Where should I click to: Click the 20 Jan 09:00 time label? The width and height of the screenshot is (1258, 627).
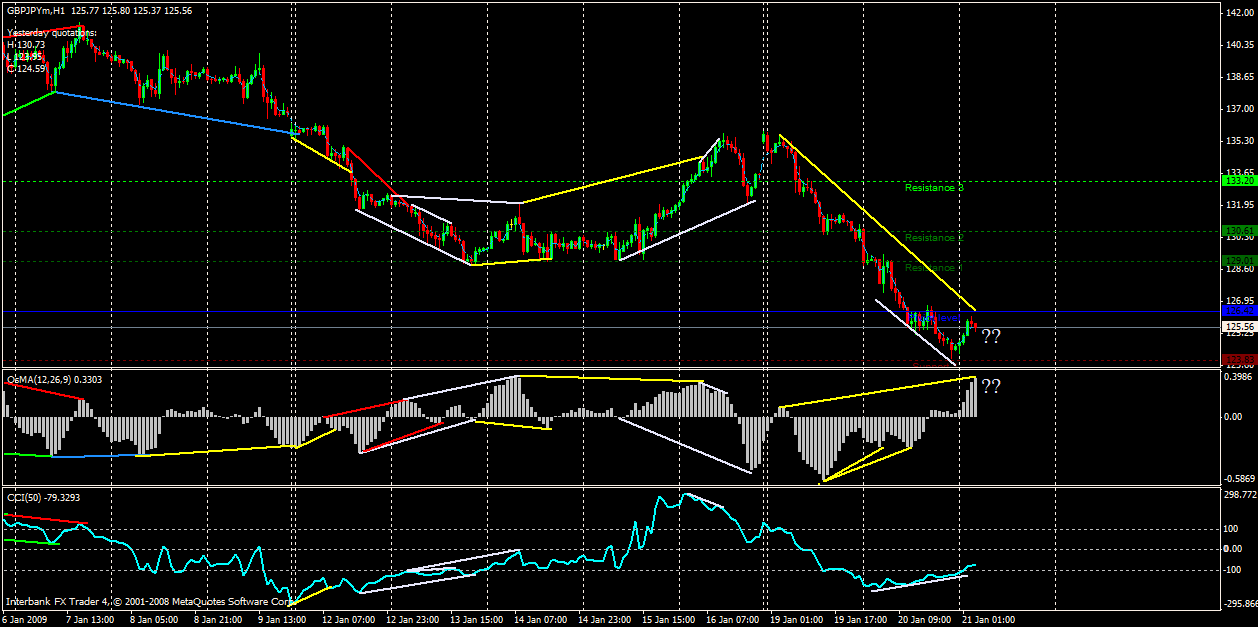coord(923,619)
